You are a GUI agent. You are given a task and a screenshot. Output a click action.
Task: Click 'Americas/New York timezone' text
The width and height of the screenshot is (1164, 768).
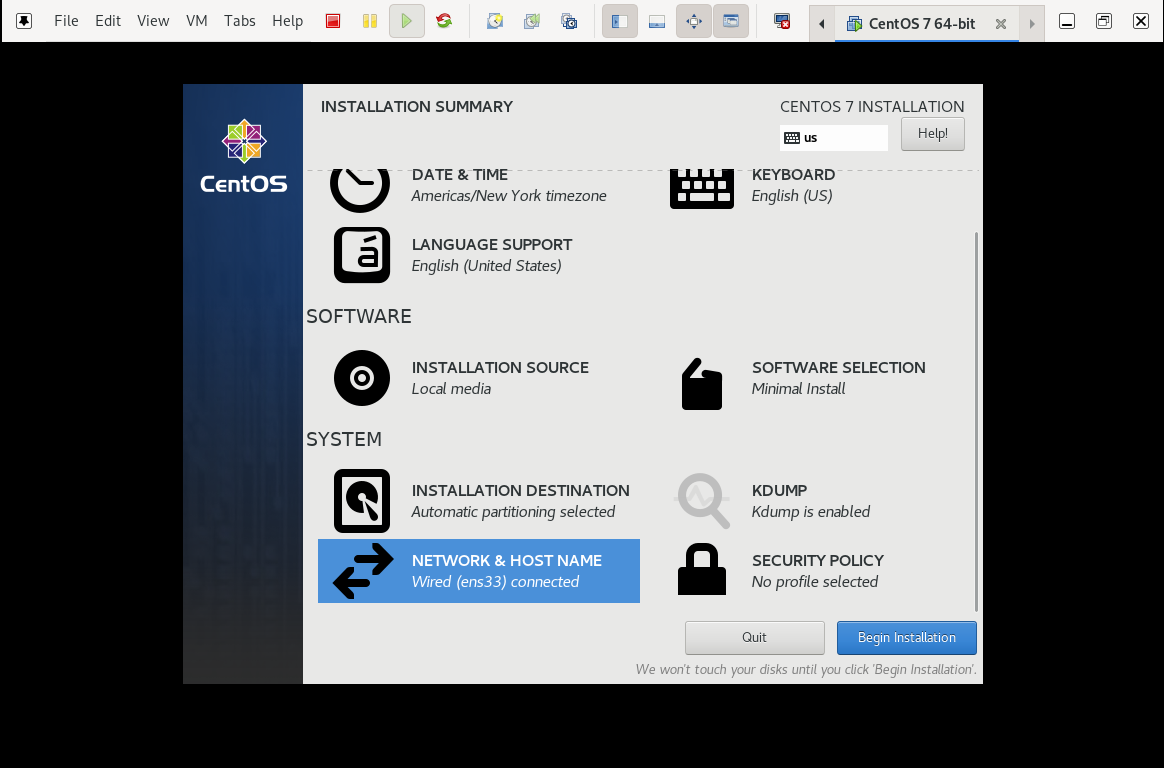coord(509,196)
